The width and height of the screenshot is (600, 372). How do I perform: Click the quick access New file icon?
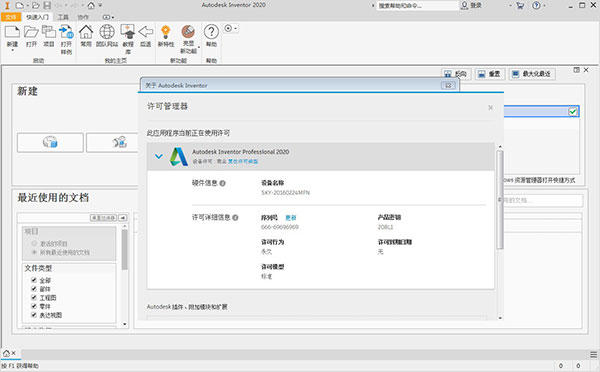20,5
